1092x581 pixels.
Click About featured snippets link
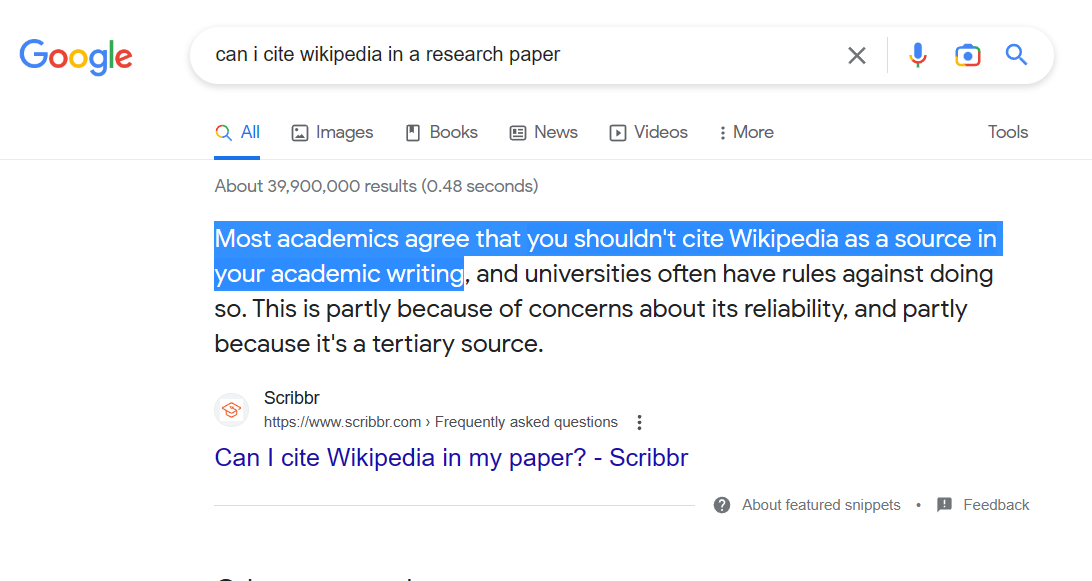click(821, 505)
